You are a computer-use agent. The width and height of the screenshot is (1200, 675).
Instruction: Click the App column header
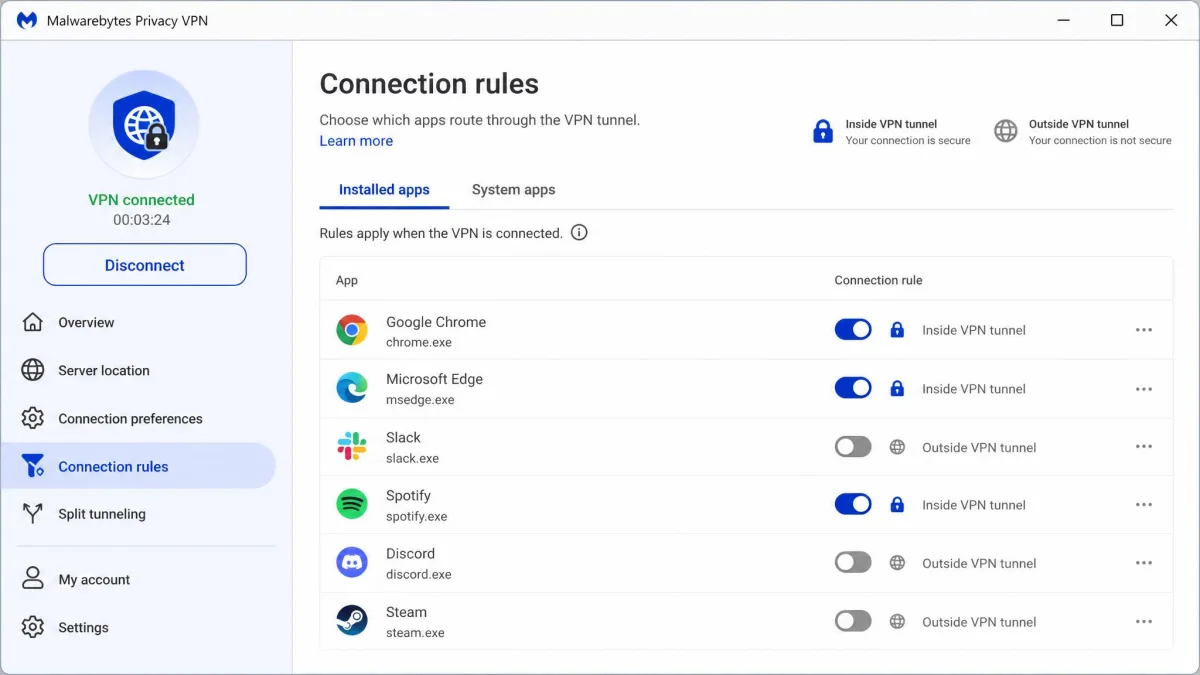click(x=347, y=280)
